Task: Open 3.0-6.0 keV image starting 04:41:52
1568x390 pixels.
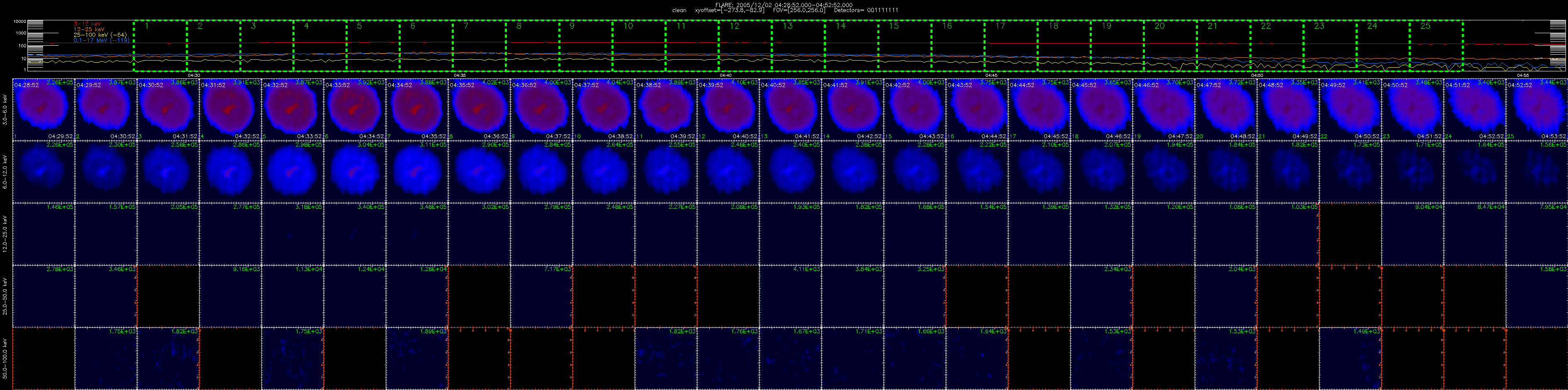Action: [x=852, y=110]
